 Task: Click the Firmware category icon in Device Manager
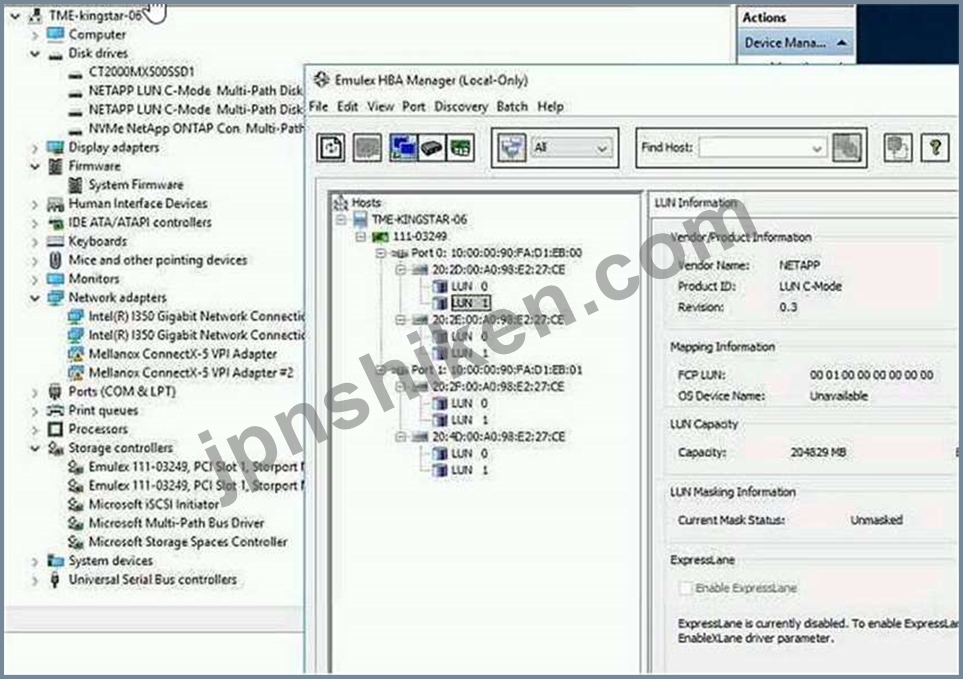point(55,166)
